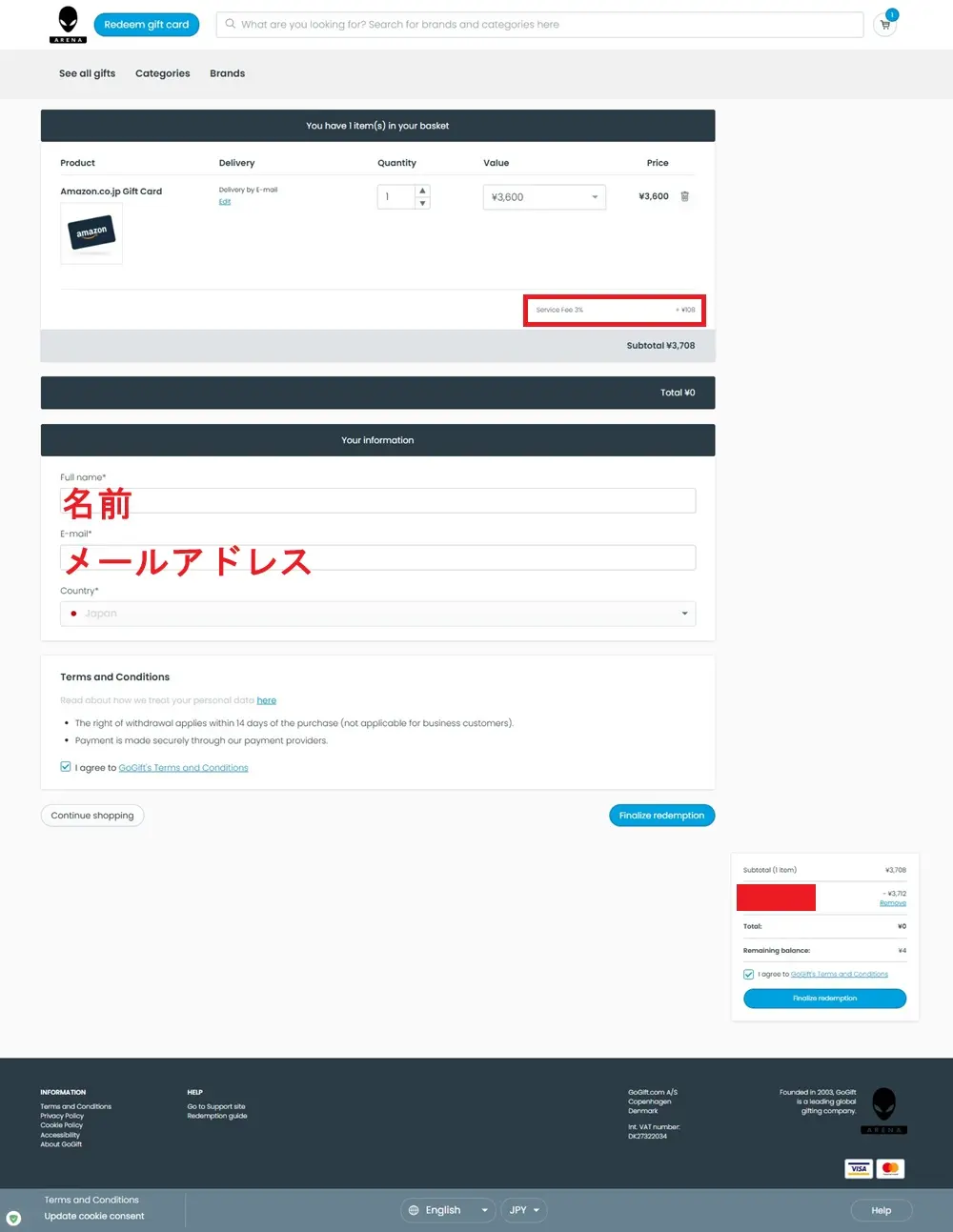Click the Visa payment icon in the footer
This screenshot has width=953, height=1232.
click(x=858, y=1168)
